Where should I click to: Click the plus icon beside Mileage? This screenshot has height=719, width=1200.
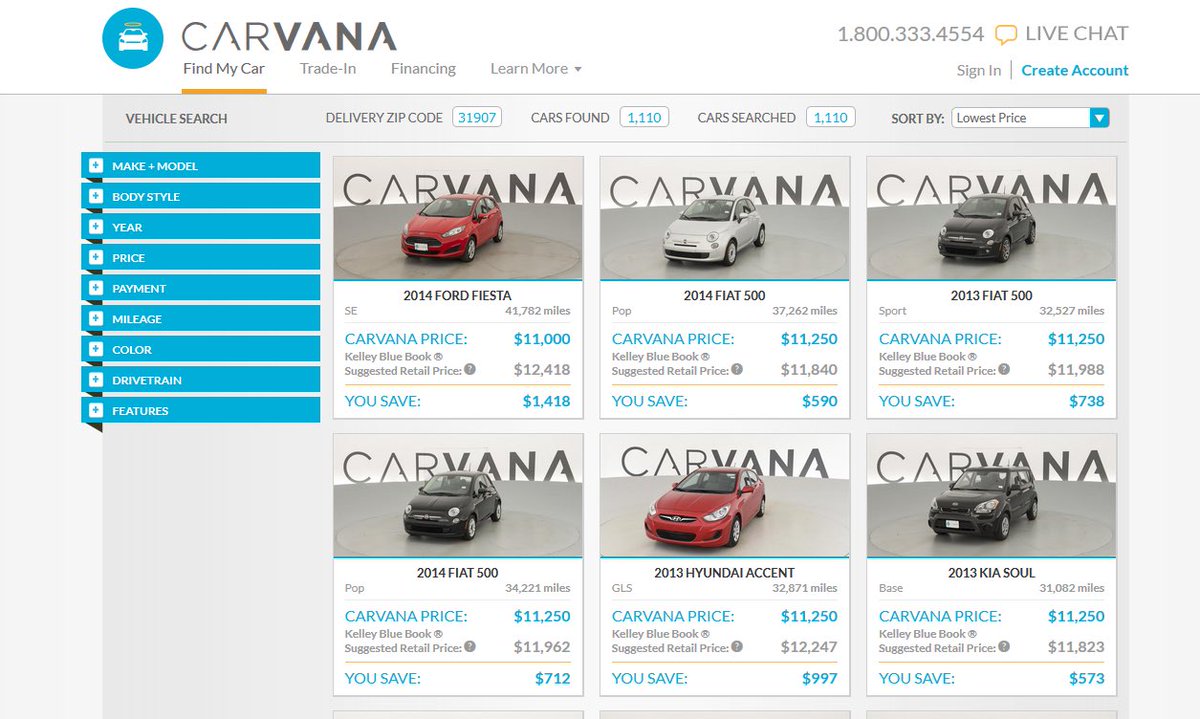[95, 319]
